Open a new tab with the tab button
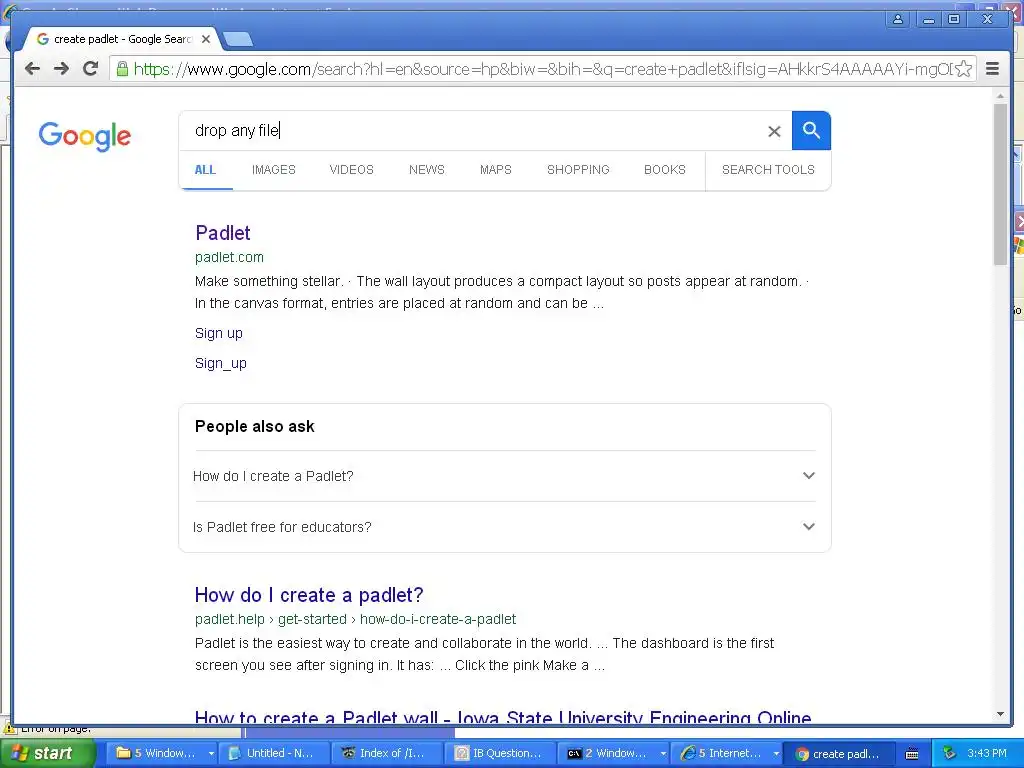1024x768 pixels. click(x=237, y=40)
